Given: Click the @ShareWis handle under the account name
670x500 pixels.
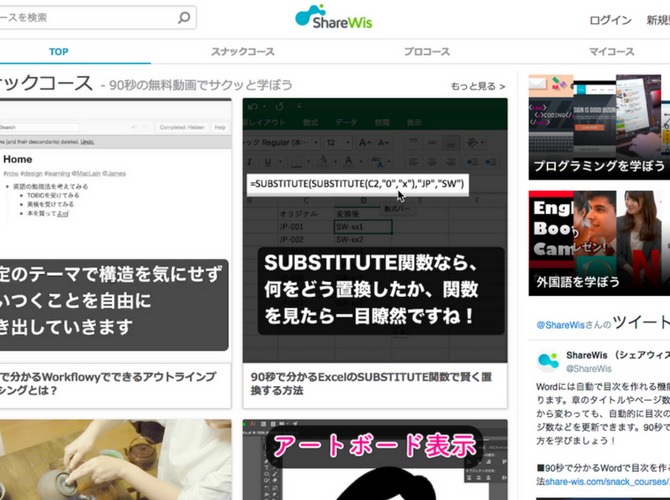Looking at the screenshot, I should [x=589, y=369].
